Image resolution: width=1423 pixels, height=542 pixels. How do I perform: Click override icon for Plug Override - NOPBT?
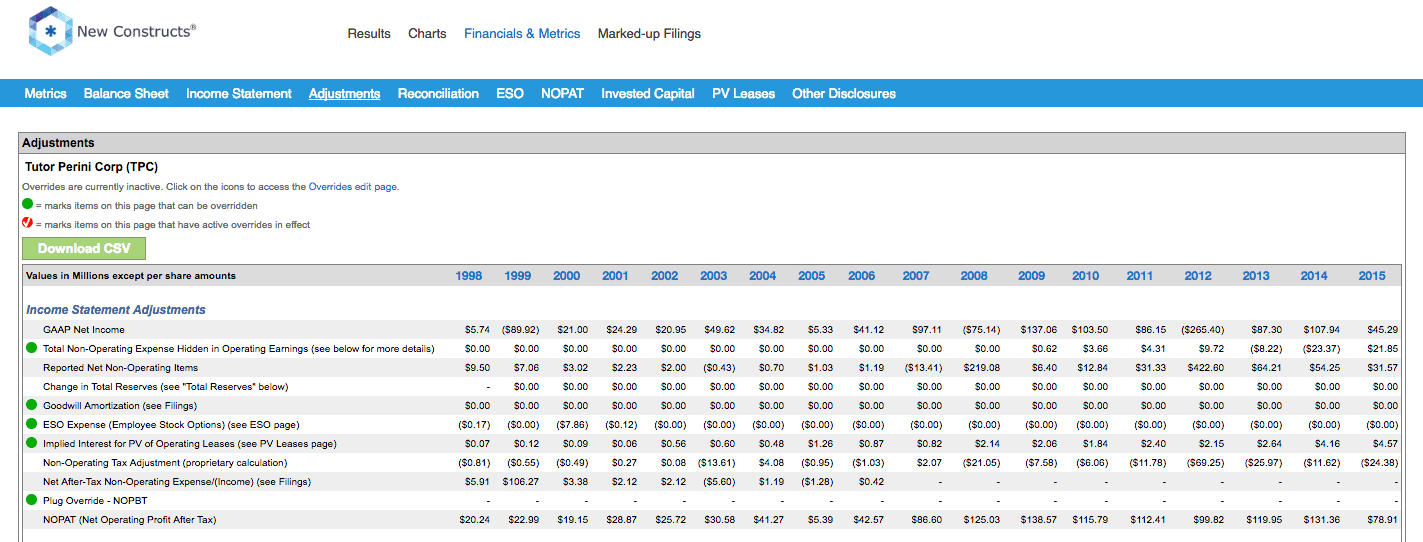pos(31,501)
